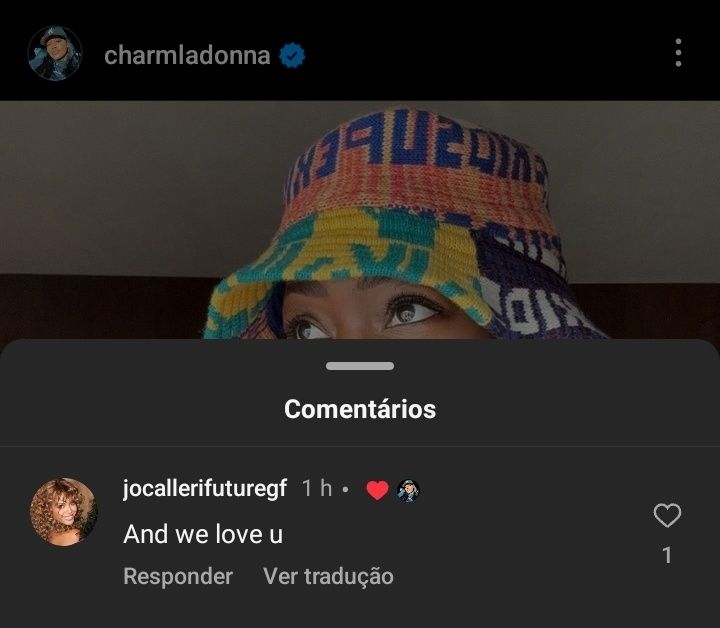Like the comment with the heart outline
This screenshot has height=628, width=720.
(x=667, y=515)
